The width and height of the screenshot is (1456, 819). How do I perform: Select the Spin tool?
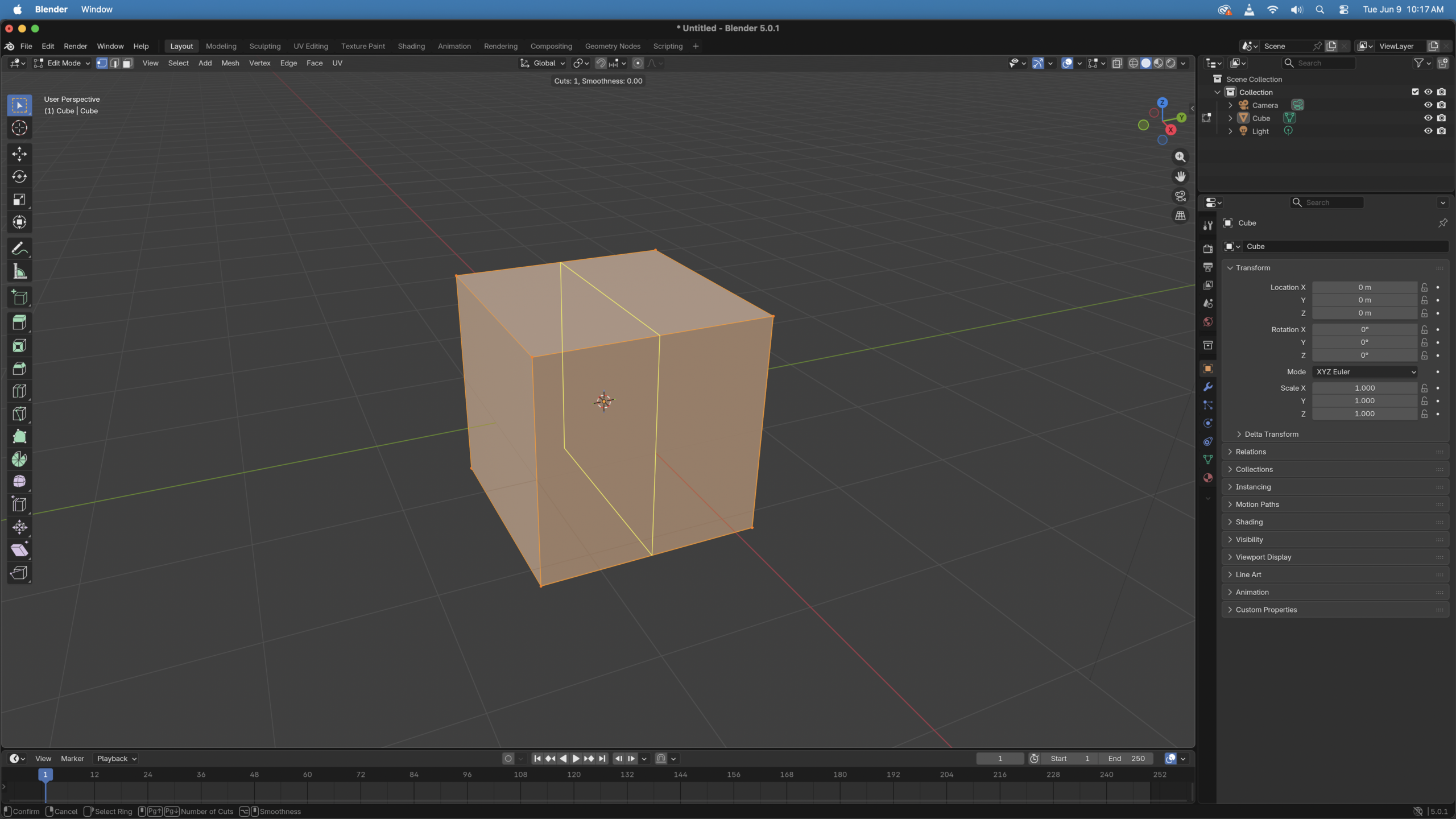19,459
